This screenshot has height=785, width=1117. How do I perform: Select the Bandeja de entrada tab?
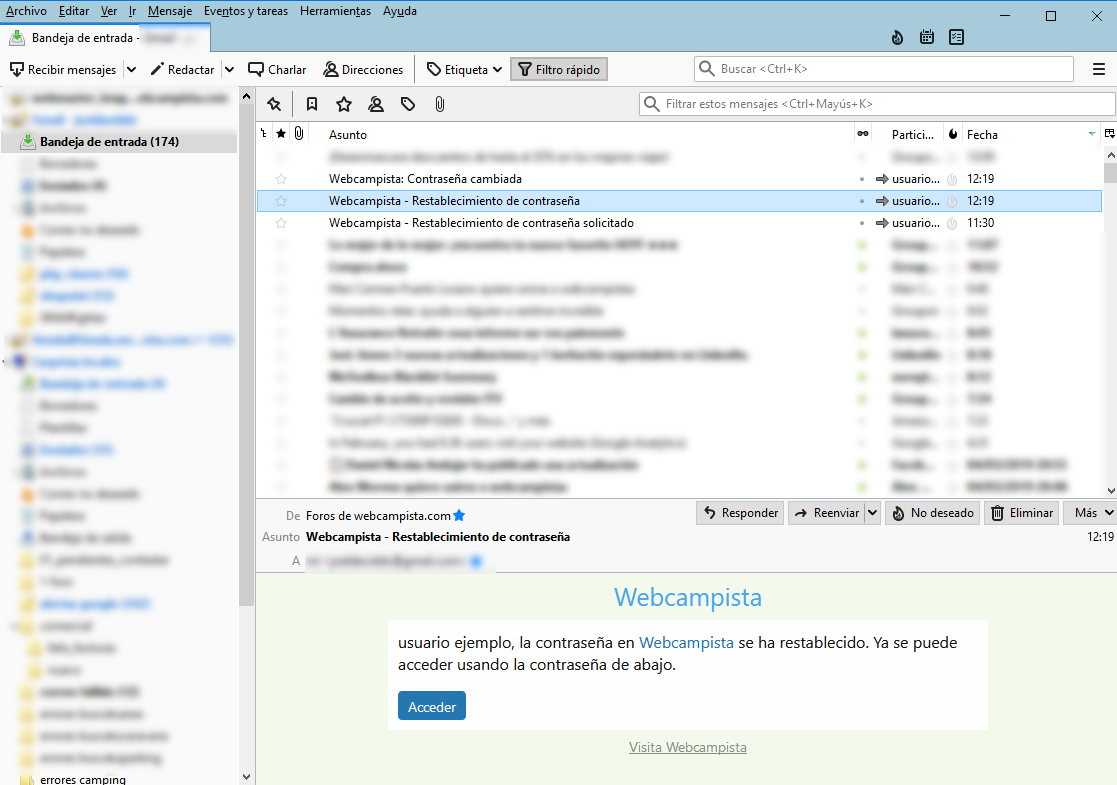[105, 38]
